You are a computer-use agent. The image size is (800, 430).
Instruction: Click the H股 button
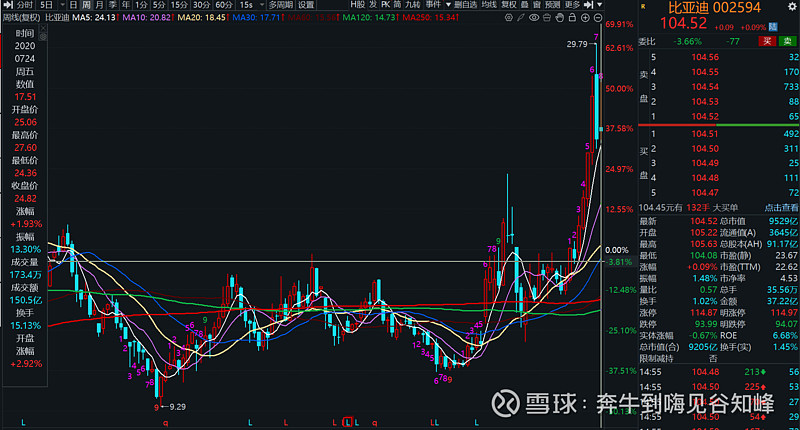358,5
